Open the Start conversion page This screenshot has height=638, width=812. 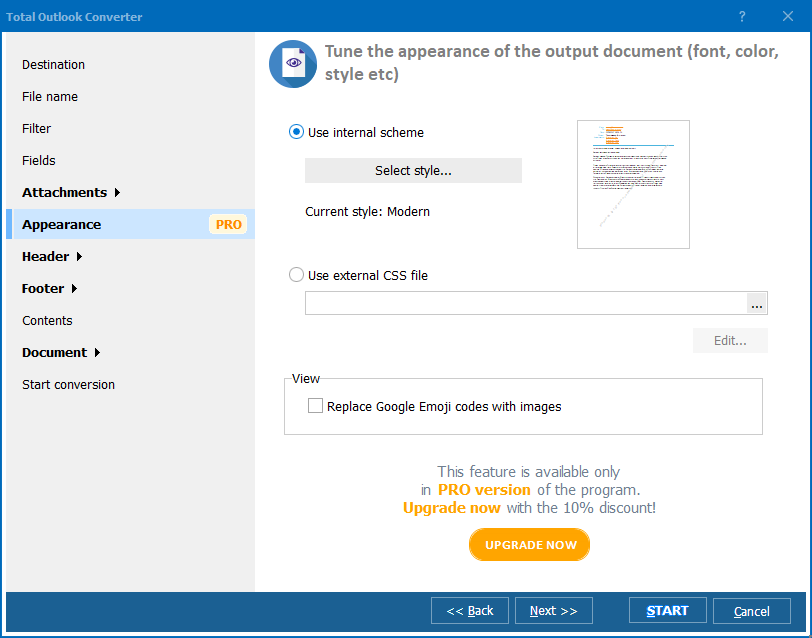tap(69, 384)
